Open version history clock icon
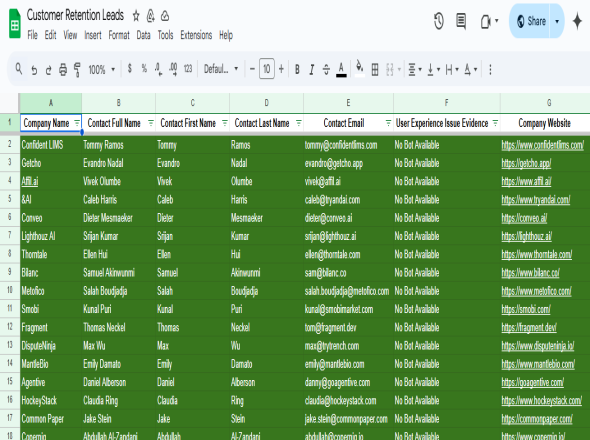Viewport: 590px width, 440px height. click(x=439, y=21)
